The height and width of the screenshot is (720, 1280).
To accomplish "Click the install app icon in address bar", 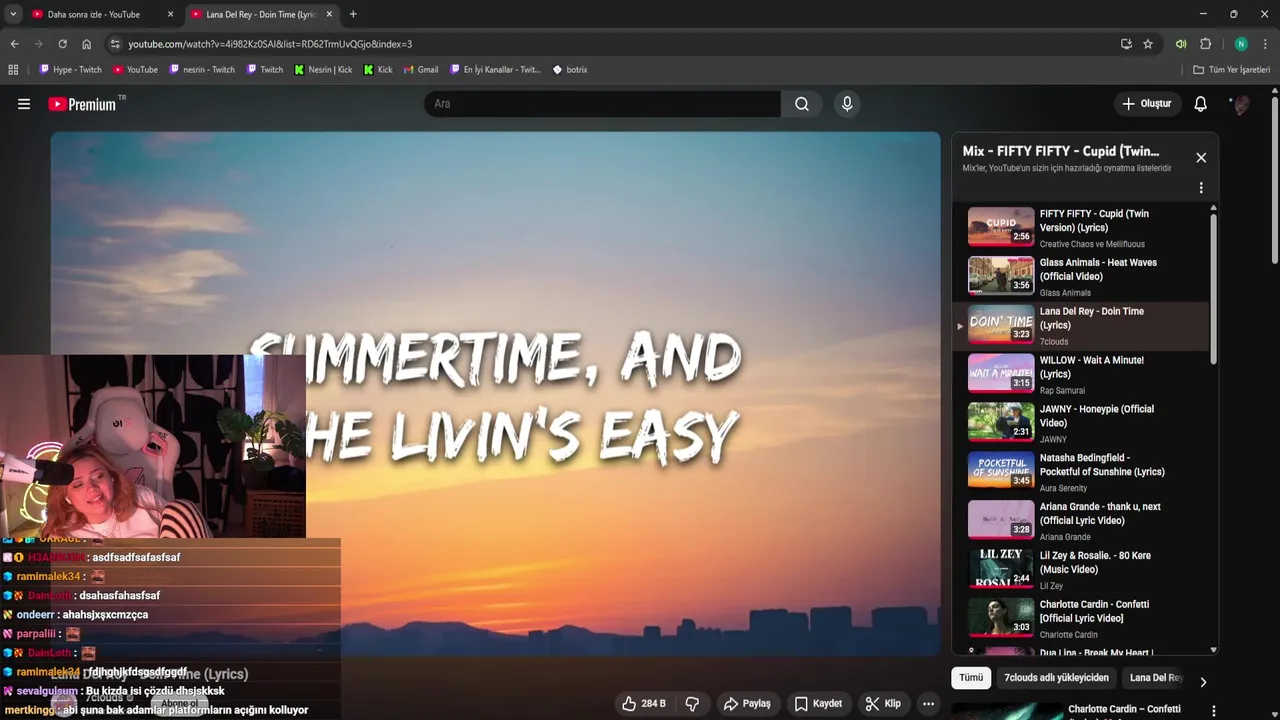I will (x=1126, y=44).
